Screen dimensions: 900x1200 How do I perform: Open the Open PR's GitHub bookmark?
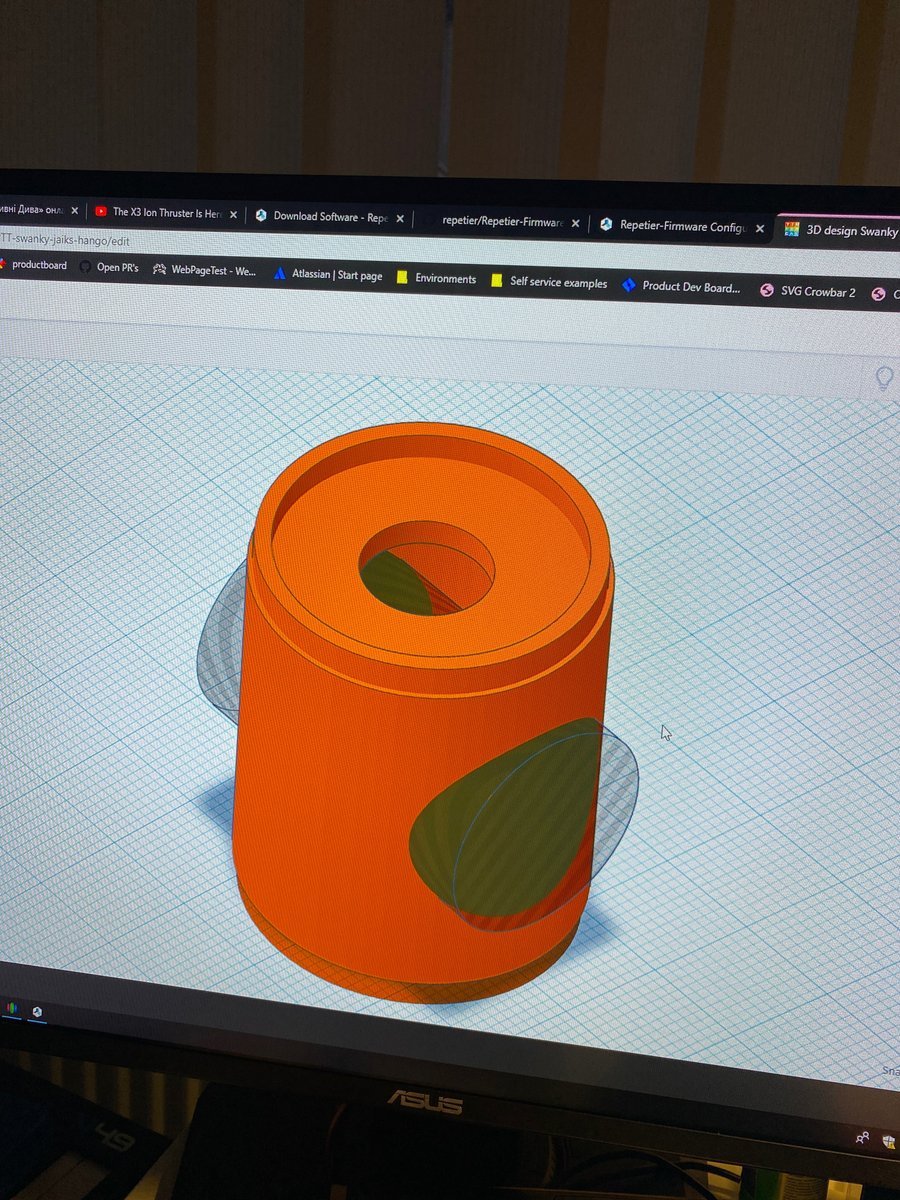tap(110, 267)
